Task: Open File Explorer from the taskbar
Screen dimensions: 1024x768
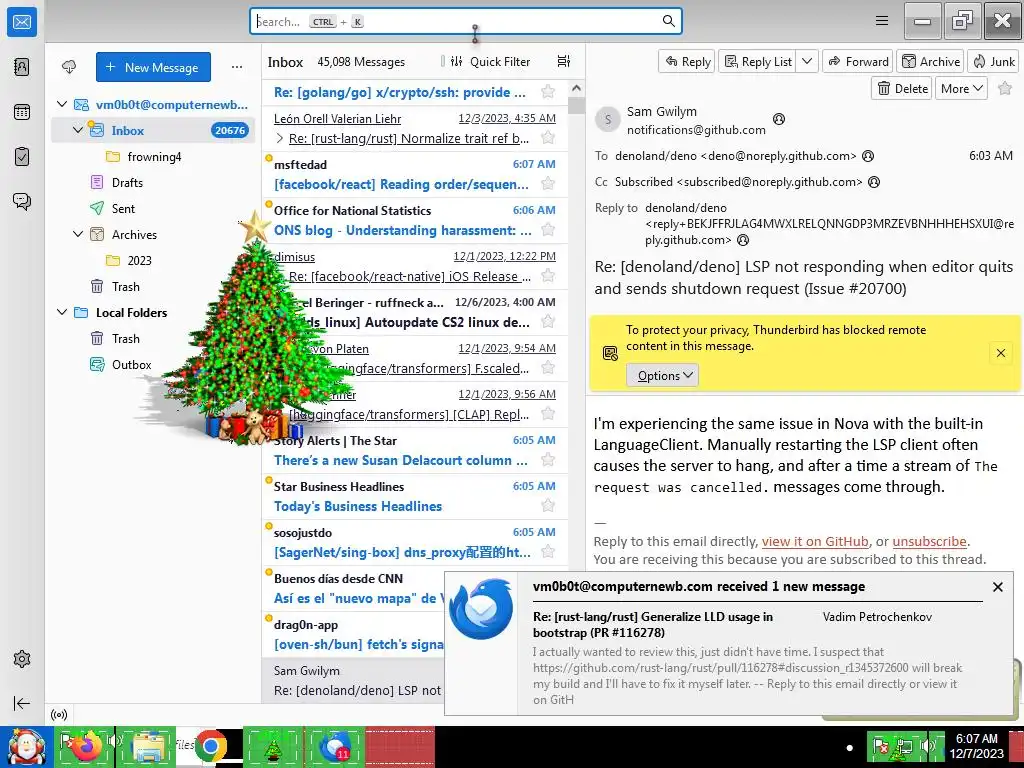Action: tap(148, 746)
